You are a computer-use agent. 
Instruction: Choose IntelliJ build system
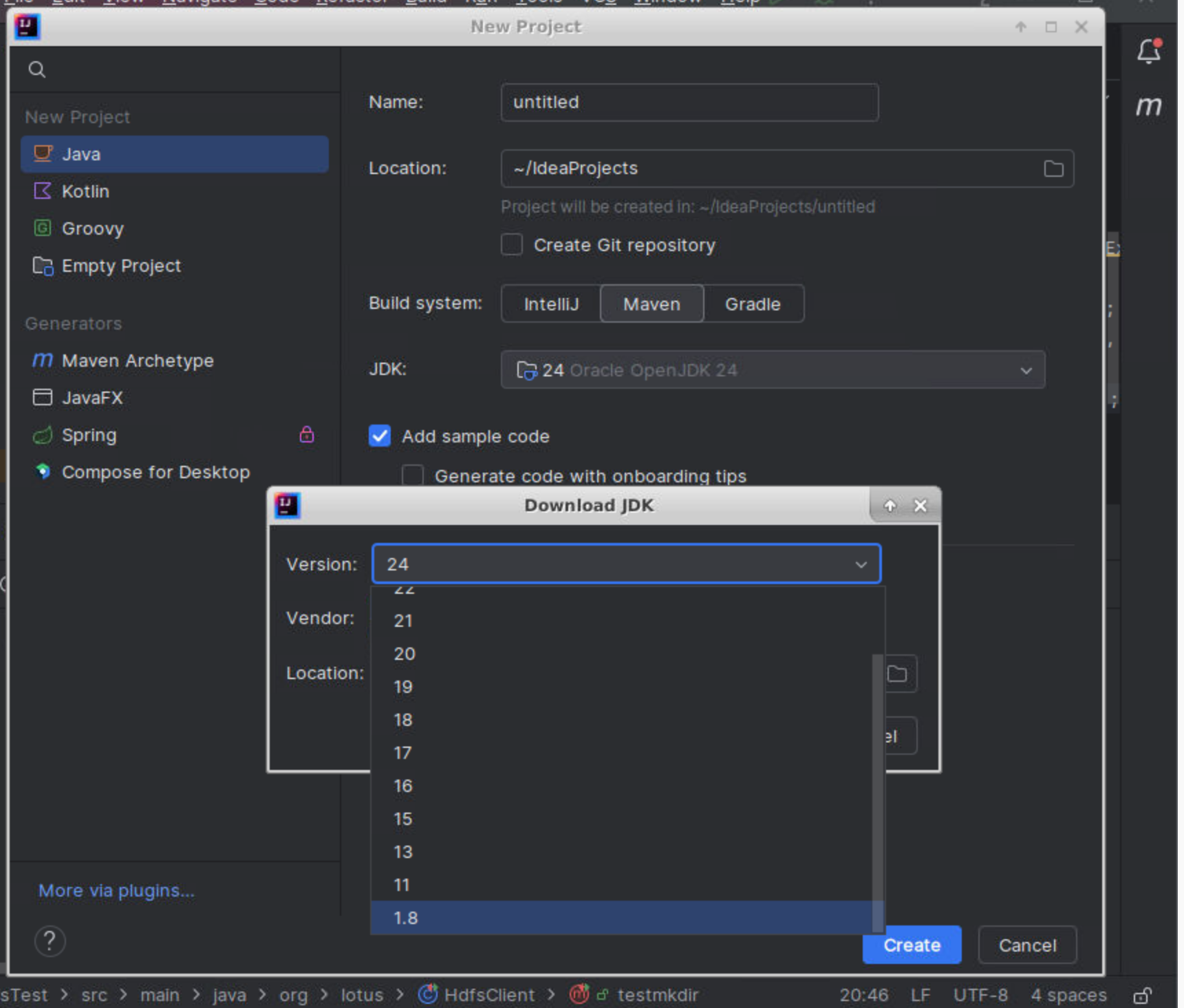pyautogui.click(x=551, y=304)
